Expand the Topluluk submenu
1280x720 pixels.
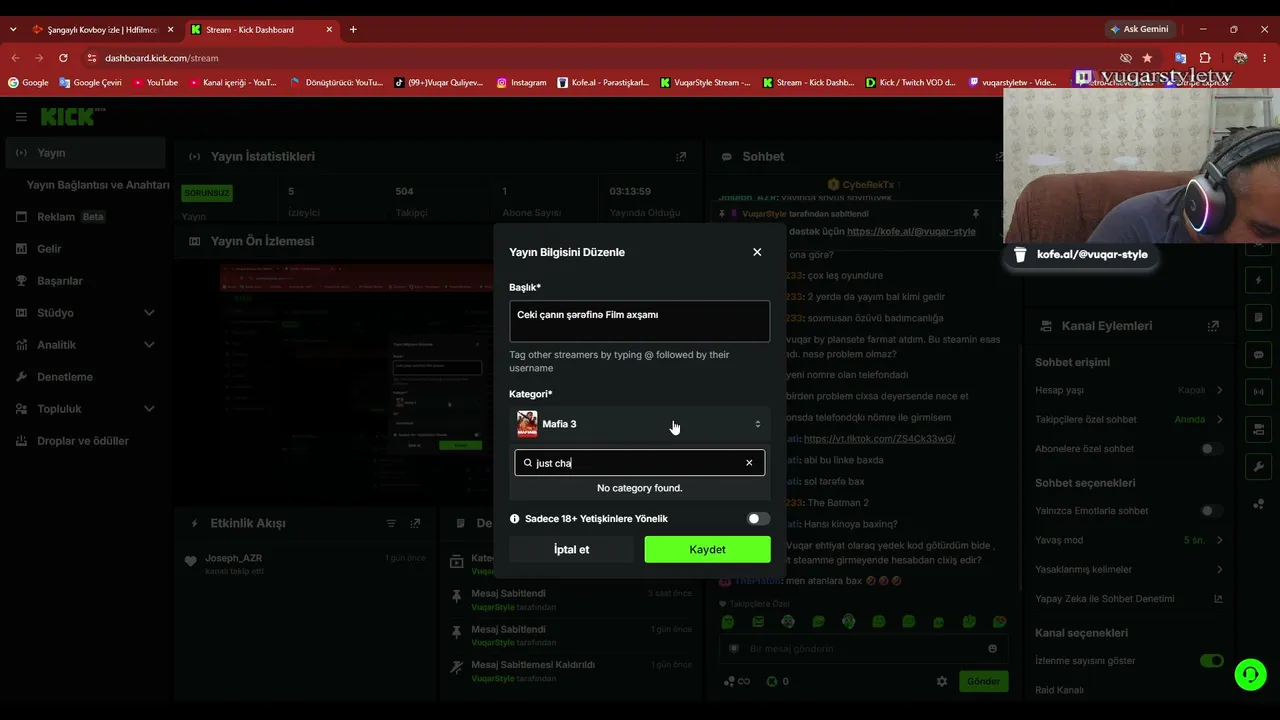point(85,409)
